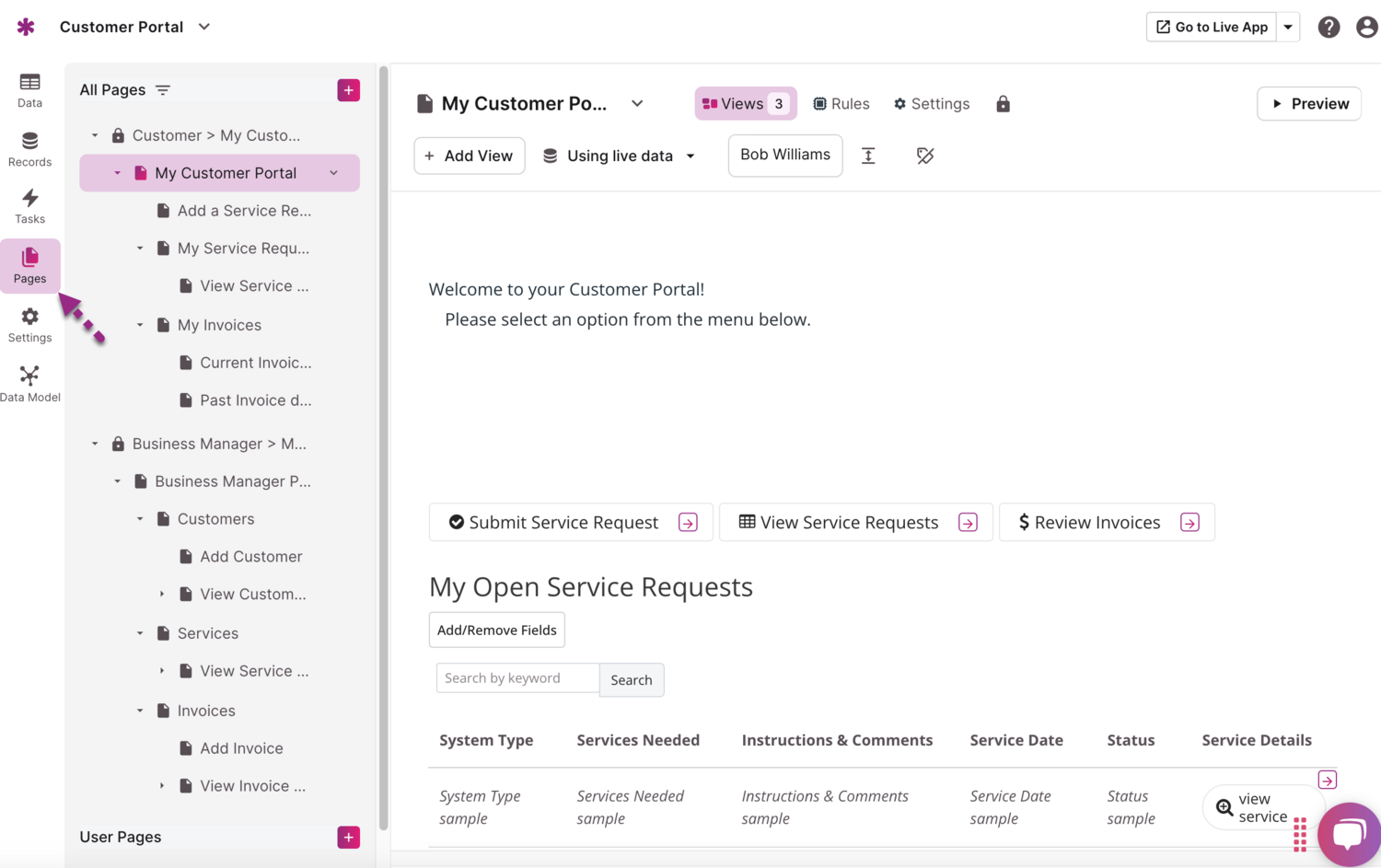Go to Tasks in left sidebar
1381x868 pixels.
[x=29, y=206]
